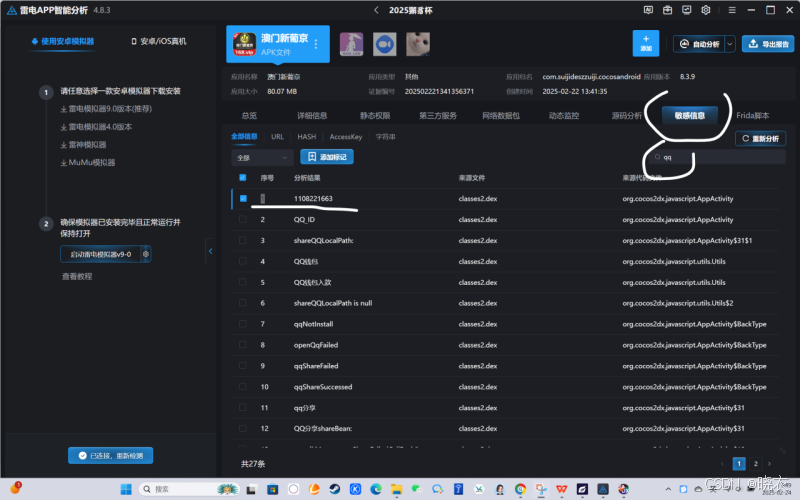Download 雷电模拟器4.0版本
The image size is (801, 500).
[x=96, y=127]
